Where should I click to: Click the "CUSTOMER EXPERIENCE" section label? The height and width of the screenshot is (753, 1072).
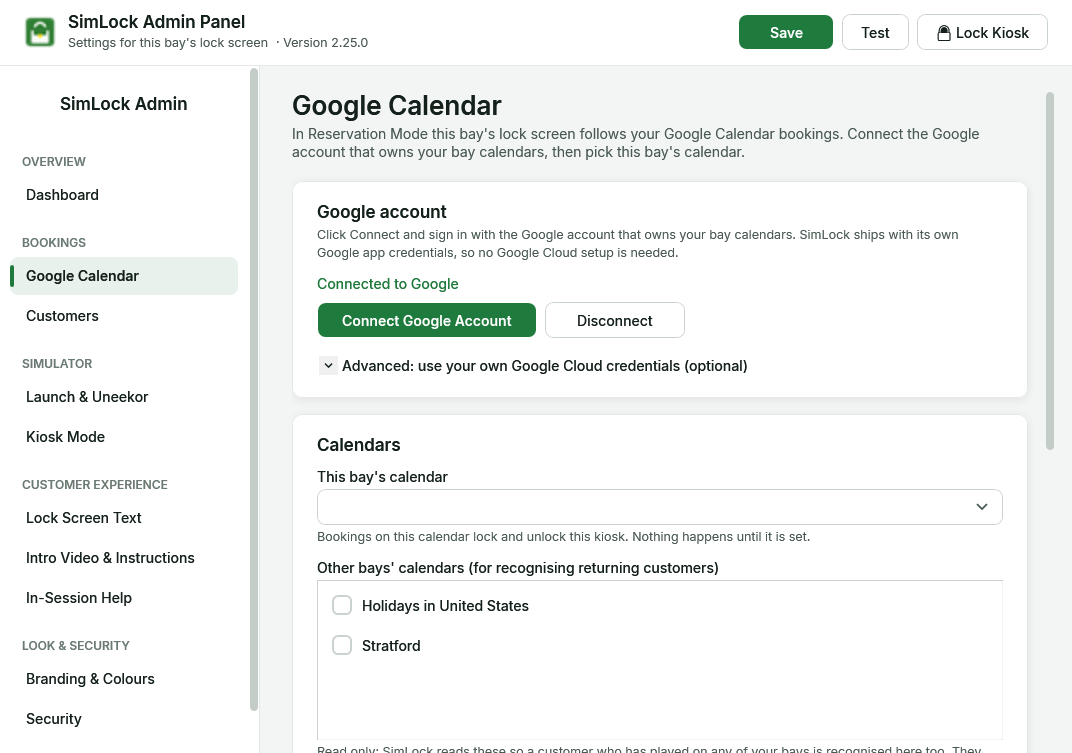[95, 485]
